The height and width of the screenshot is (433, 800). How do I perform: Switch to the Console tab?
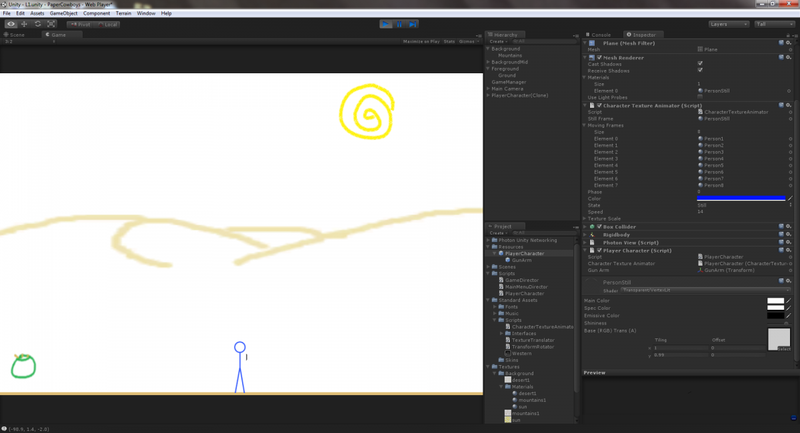tap(598, 35)
